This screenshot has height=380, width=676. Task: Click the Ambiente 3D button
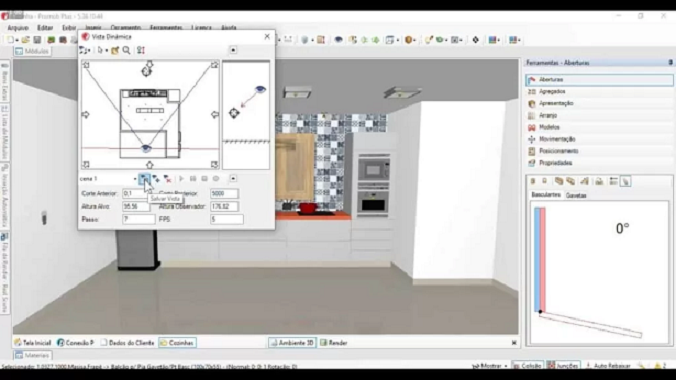pos(292,343)
